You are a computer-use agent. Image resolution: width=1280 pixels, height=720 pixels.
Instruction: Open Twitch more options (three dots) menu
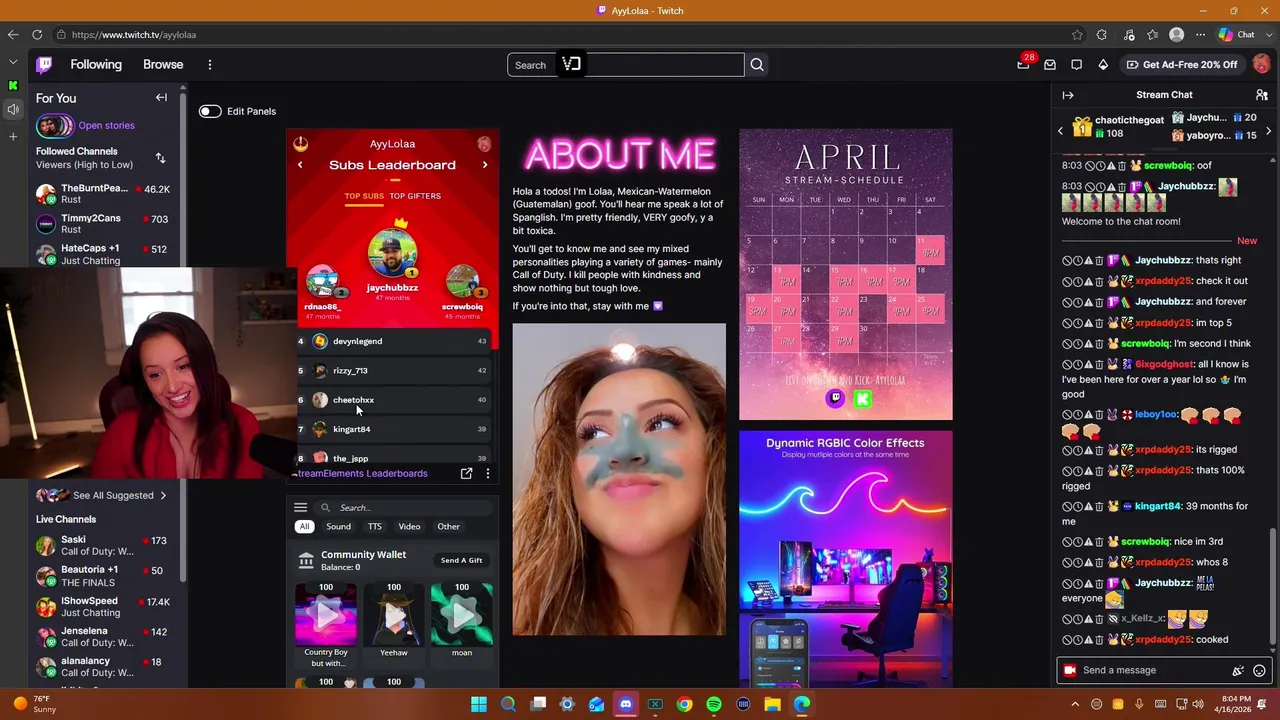pyautogui.click(x=210, y=65)
